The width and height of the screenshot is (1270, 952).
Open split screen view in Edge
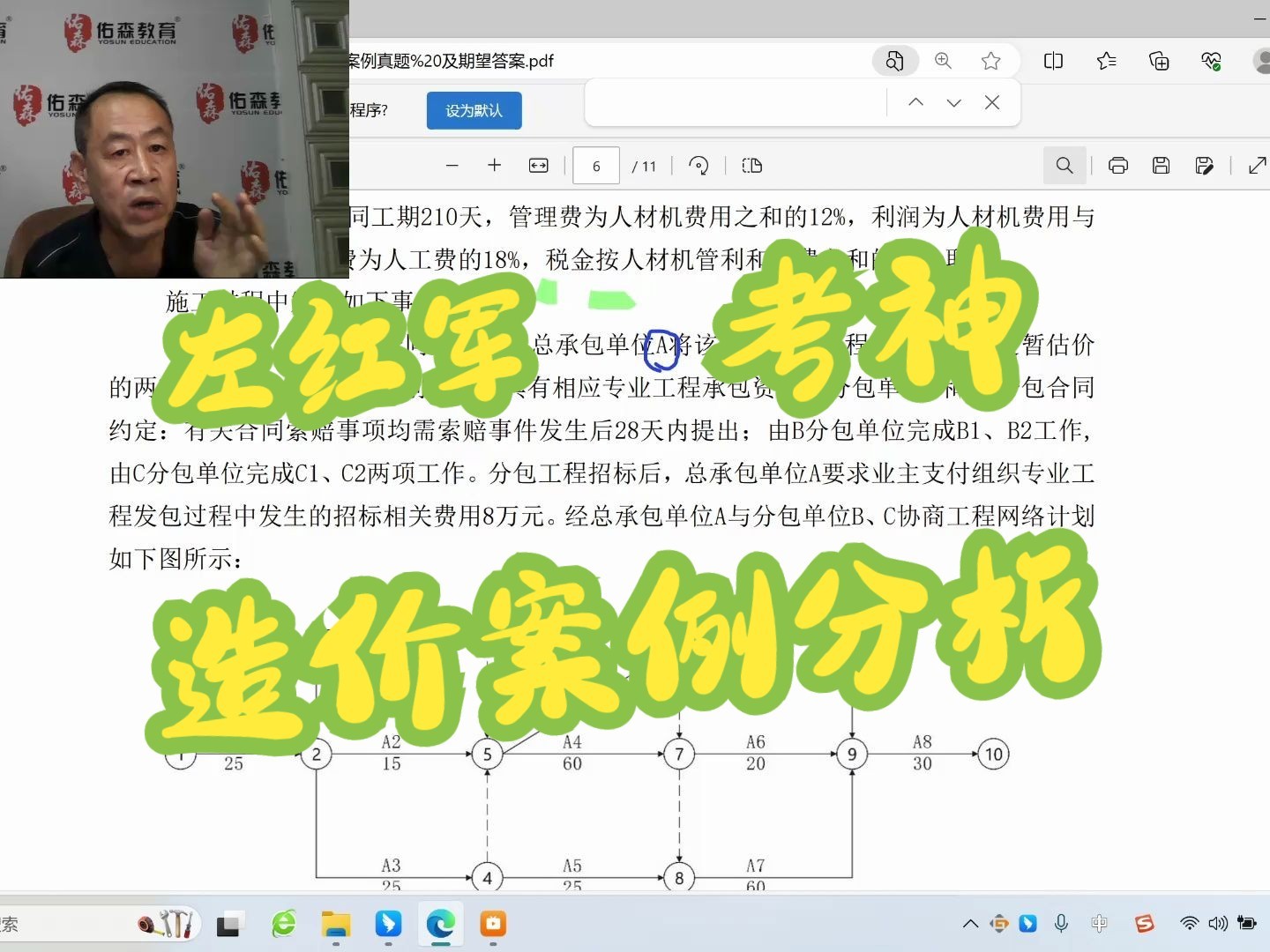click(x=1053, y=61)
